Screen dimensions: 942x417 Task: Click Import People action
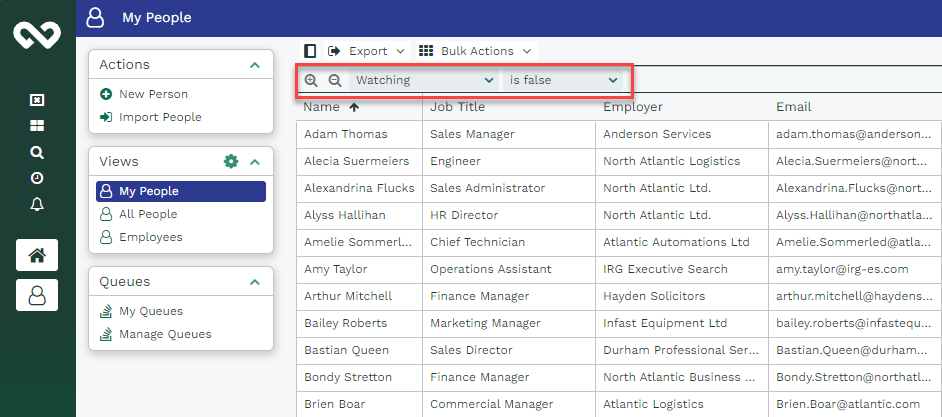[160, 117]
